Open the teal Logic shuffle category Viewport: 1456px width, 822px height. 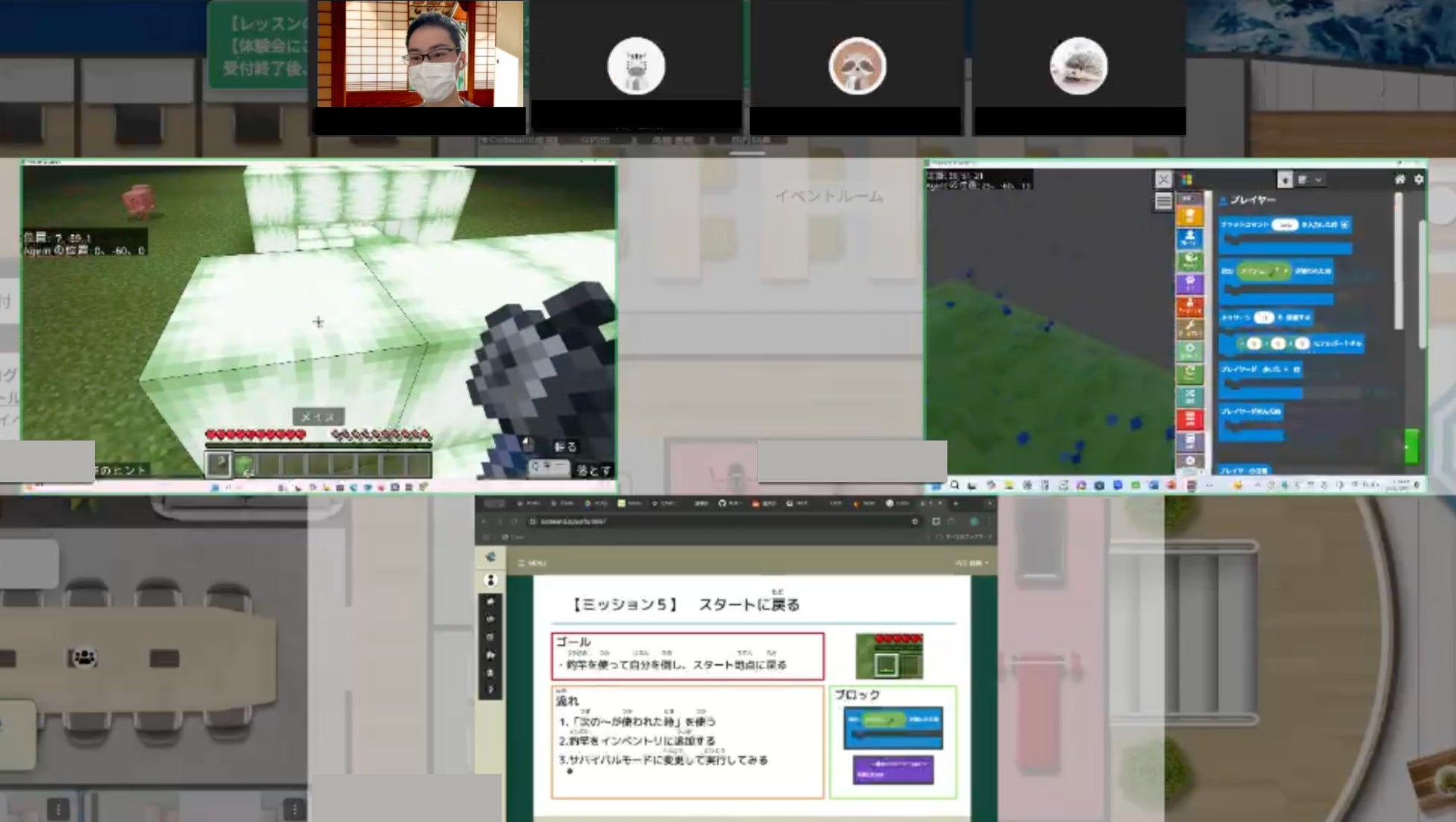coord(1189,395)
